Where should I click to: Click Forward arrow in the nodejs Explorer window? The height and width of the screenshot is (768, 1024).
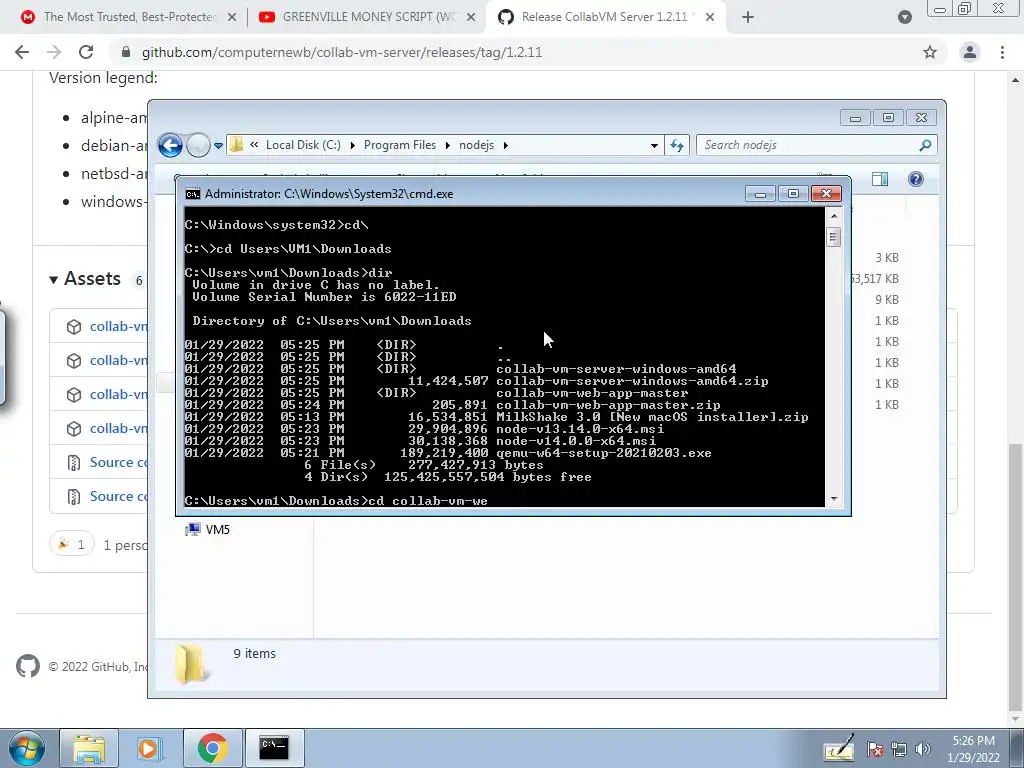click(x=198, y=145)
